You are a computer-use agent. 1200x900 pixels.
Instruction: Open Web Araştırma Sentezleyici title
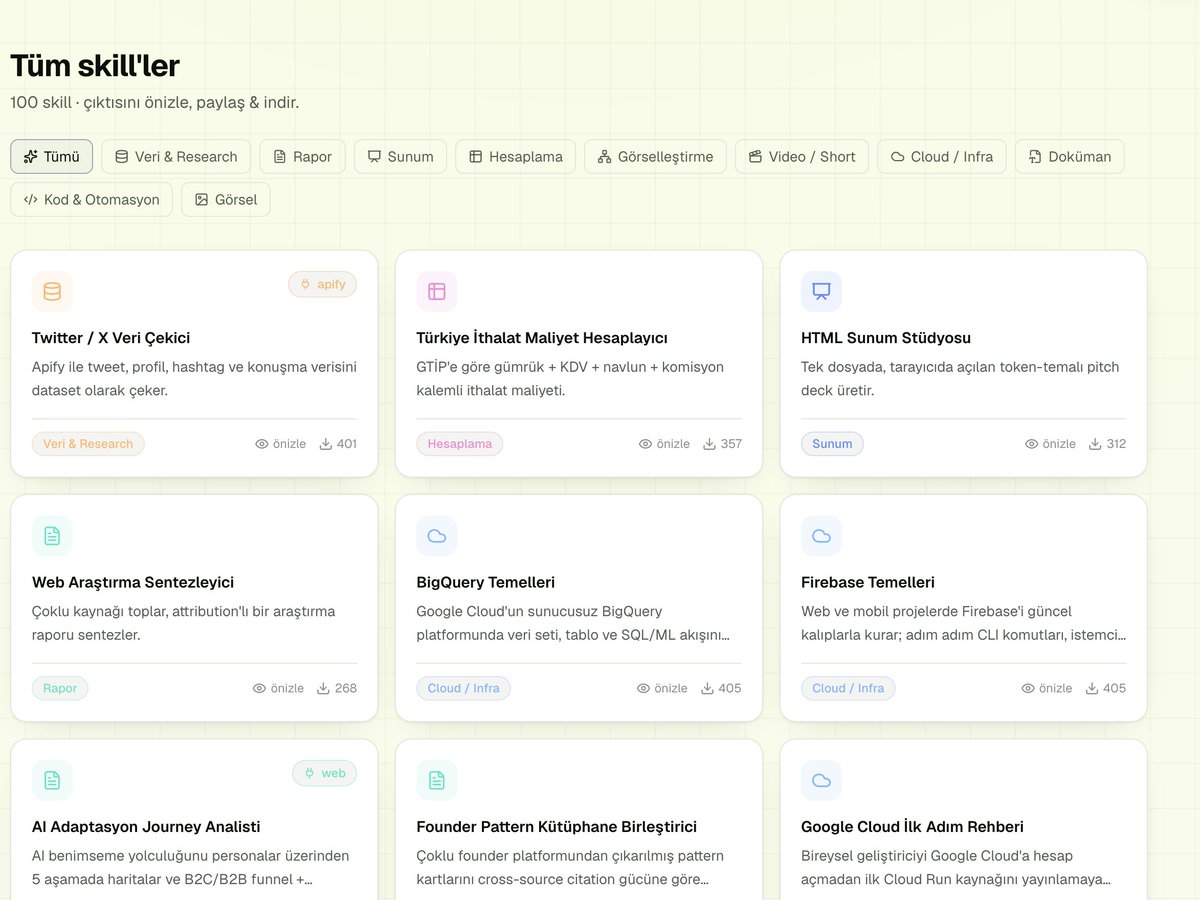point(133,582)
